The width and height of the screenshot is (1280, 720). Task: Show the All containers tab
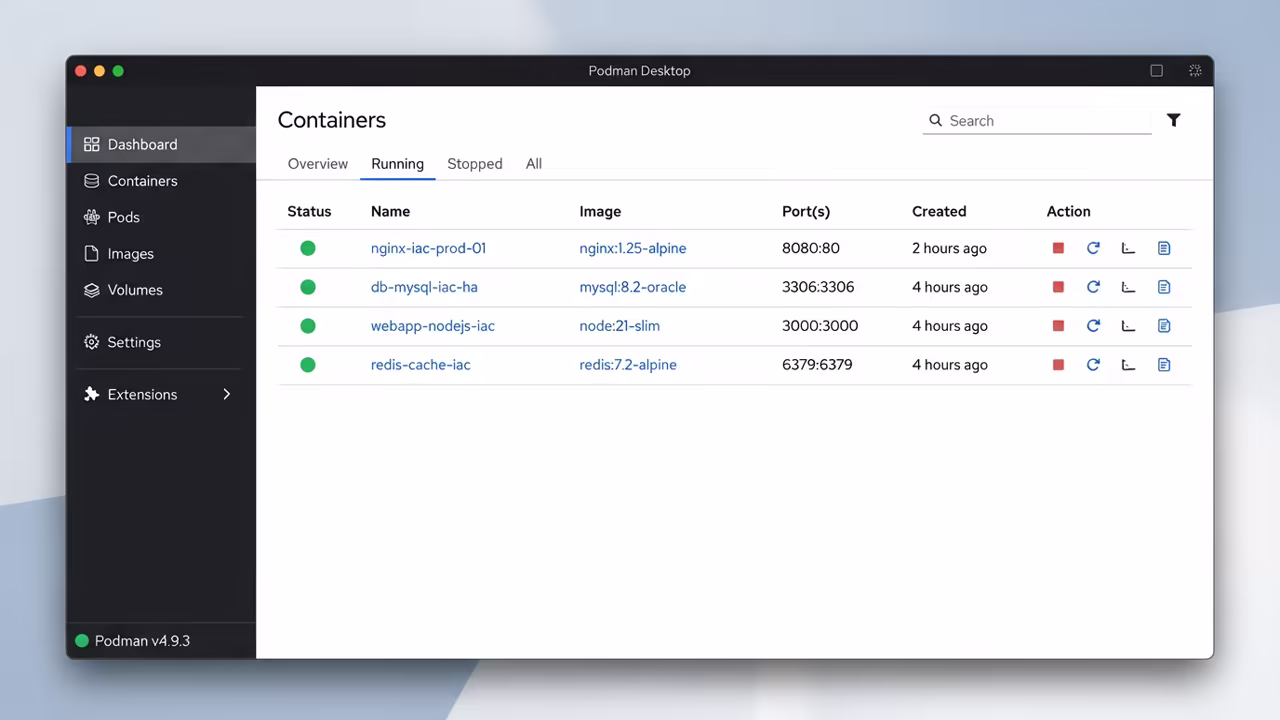[534, 164]
